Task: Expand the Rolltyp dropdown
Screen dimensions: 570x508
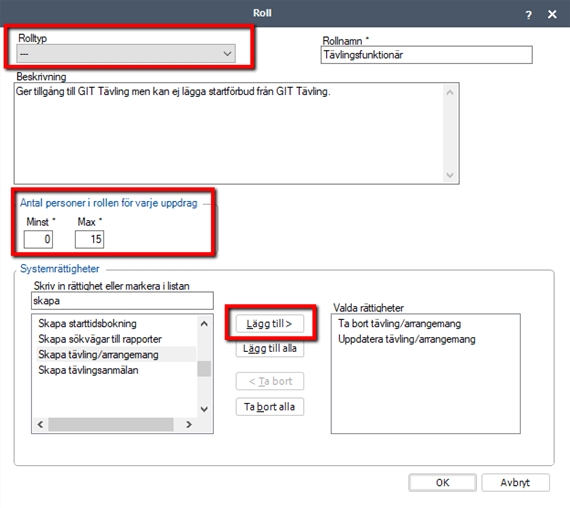Action: pos(126,54)
